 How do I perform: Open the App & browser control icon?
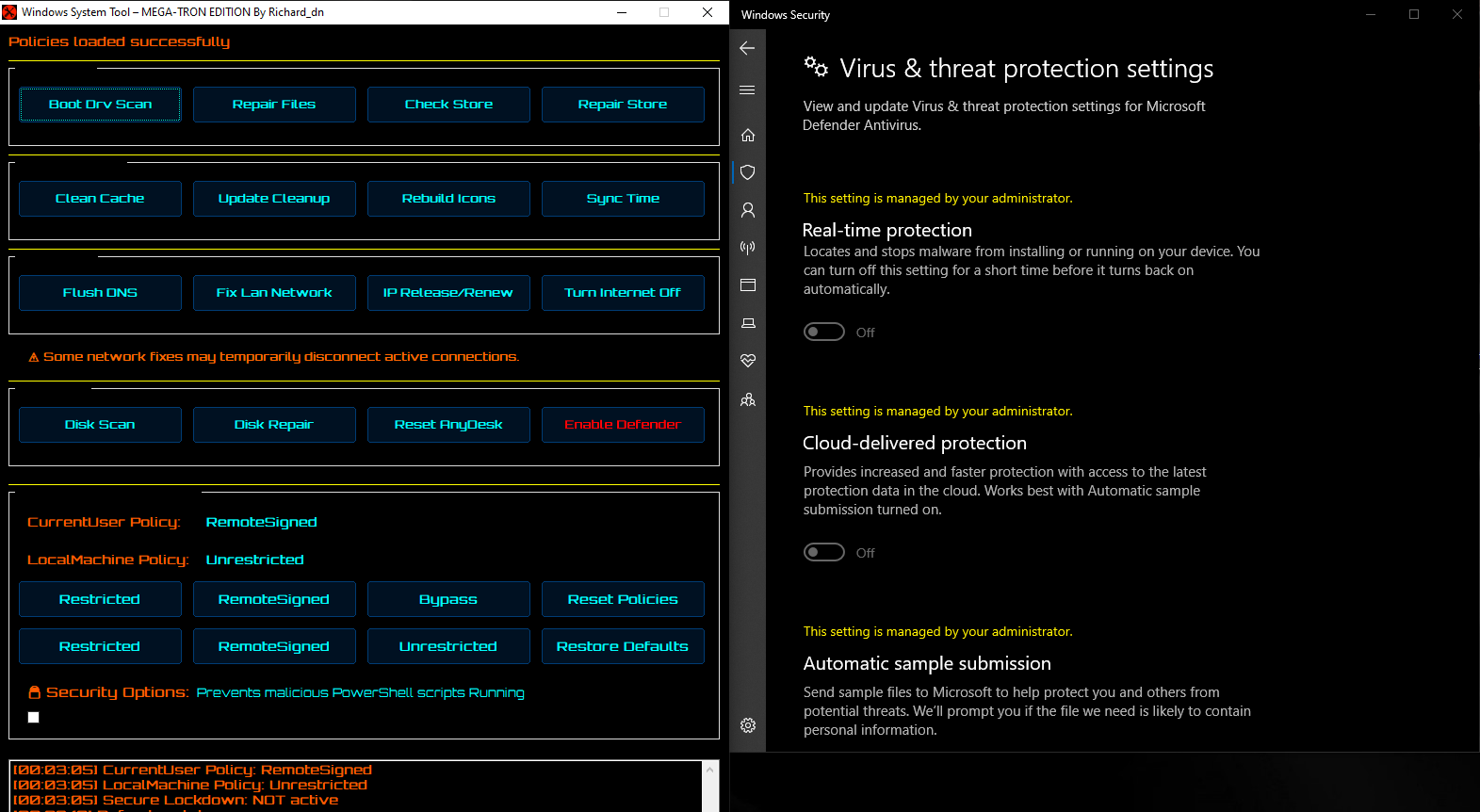[748, 285]
